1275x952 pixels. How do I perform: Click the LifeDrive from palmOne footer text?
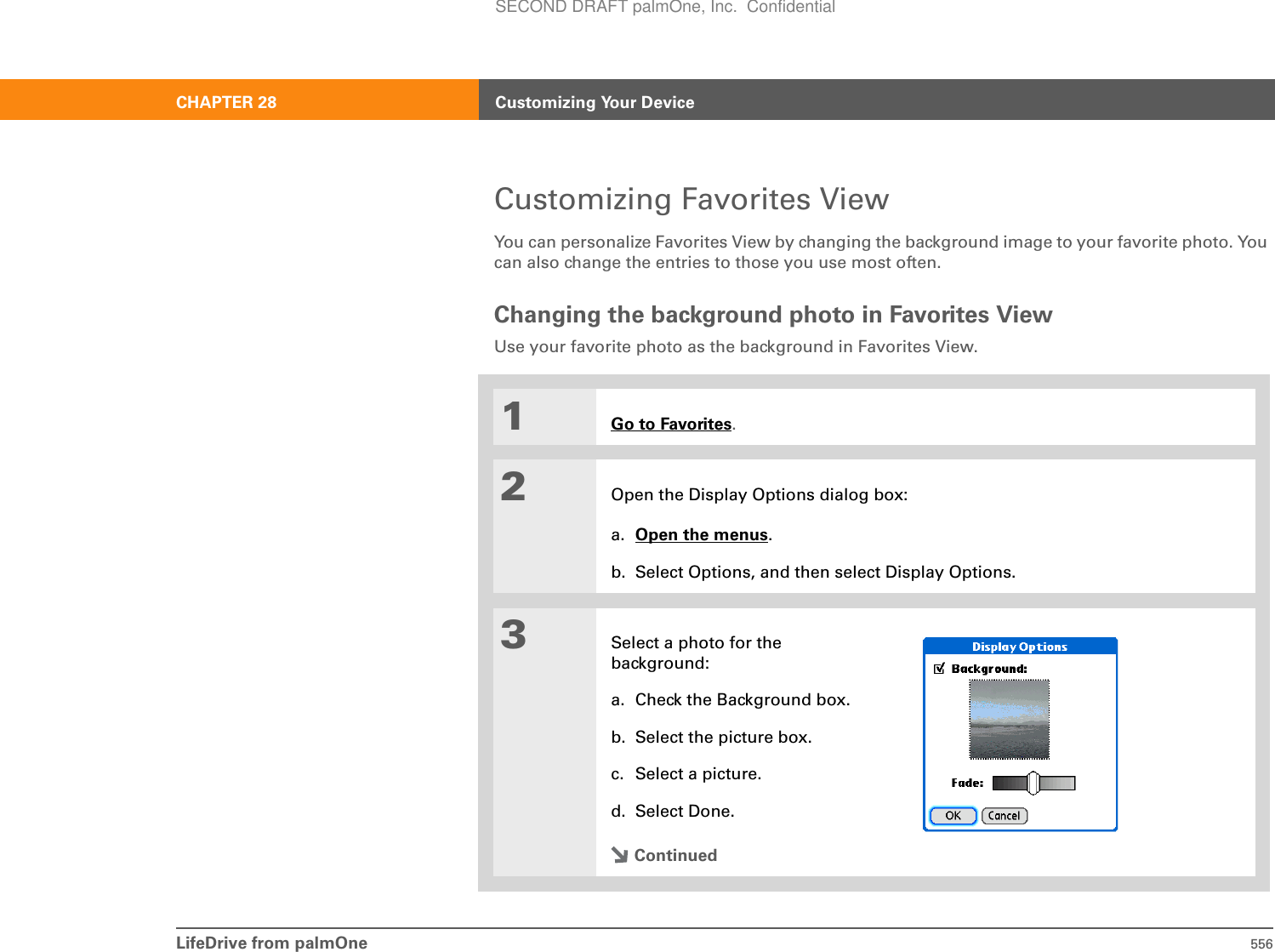(271, 943)
